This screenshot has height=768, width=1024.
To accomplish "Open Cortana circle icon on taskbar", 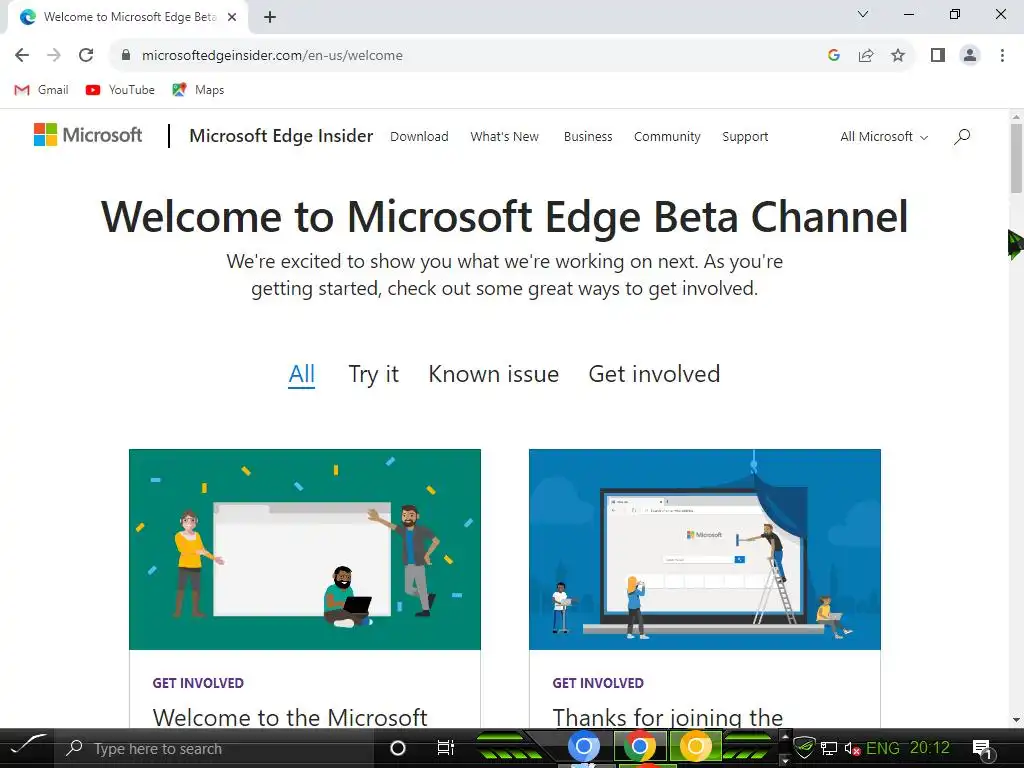I will (398, 748).
